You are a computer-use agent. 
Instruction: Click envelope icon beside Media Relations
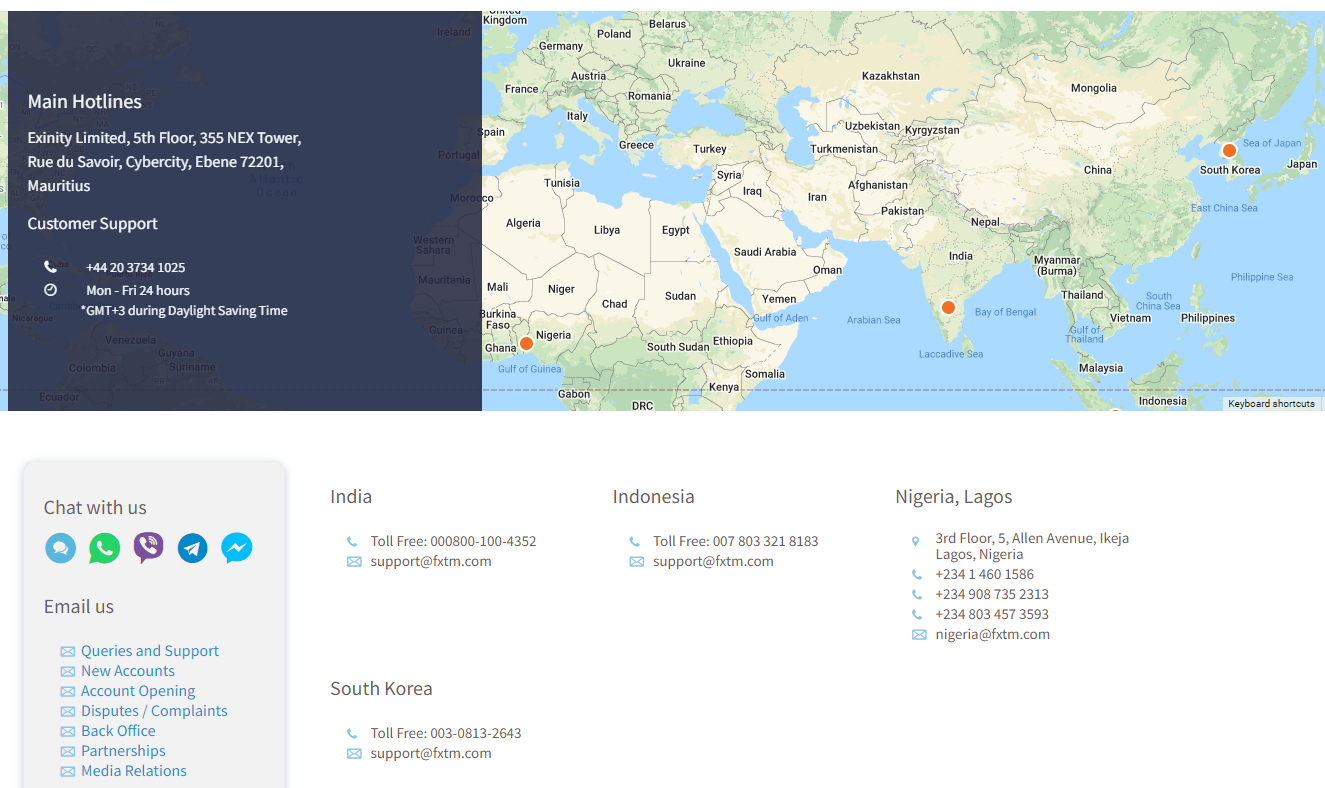(x=68, y=772)
